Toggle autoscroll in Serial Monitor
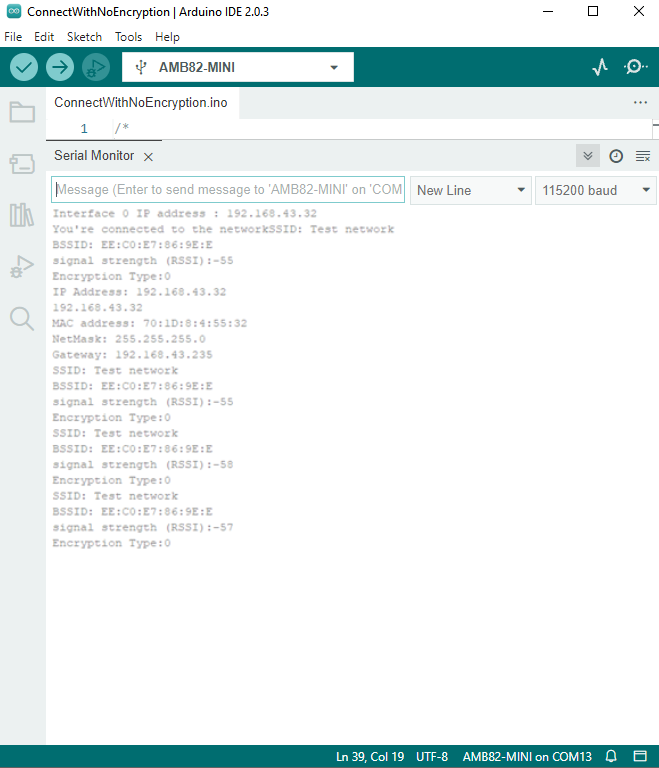The image size is (659, 768). pos(588,156)
